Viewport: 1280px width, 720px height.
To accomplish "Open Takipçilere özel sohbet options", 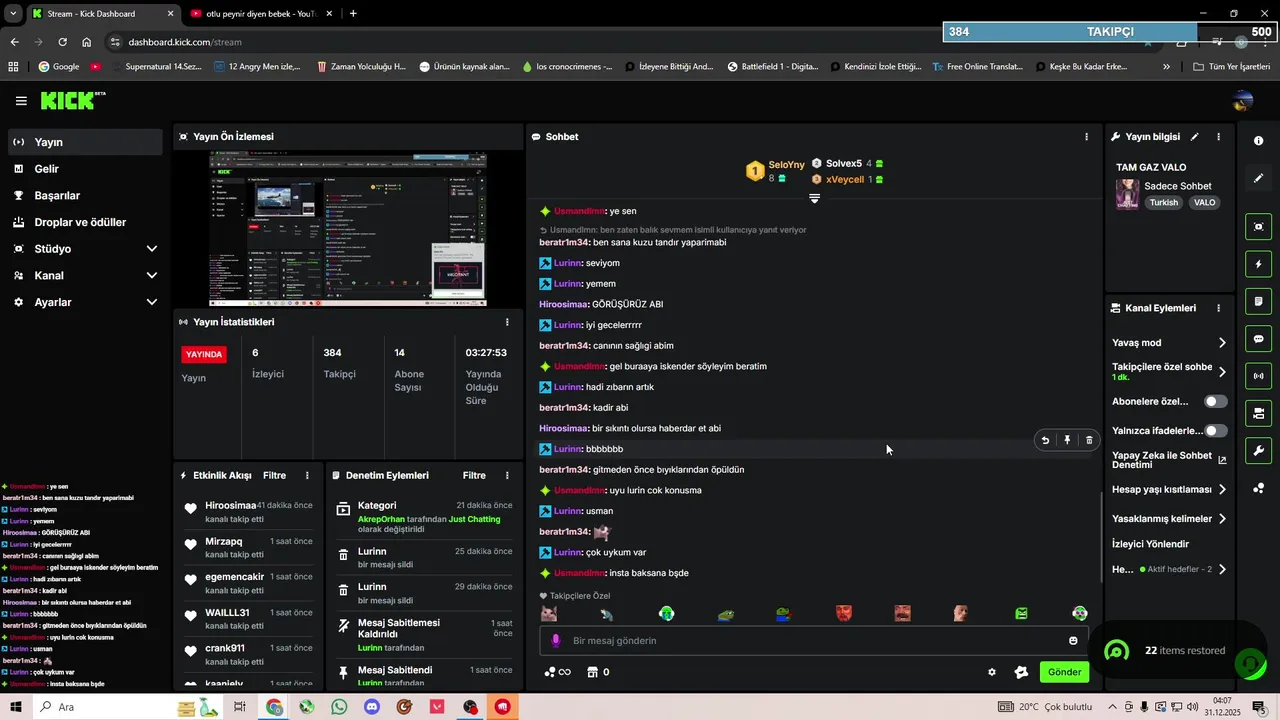I will click(1169, 371).
